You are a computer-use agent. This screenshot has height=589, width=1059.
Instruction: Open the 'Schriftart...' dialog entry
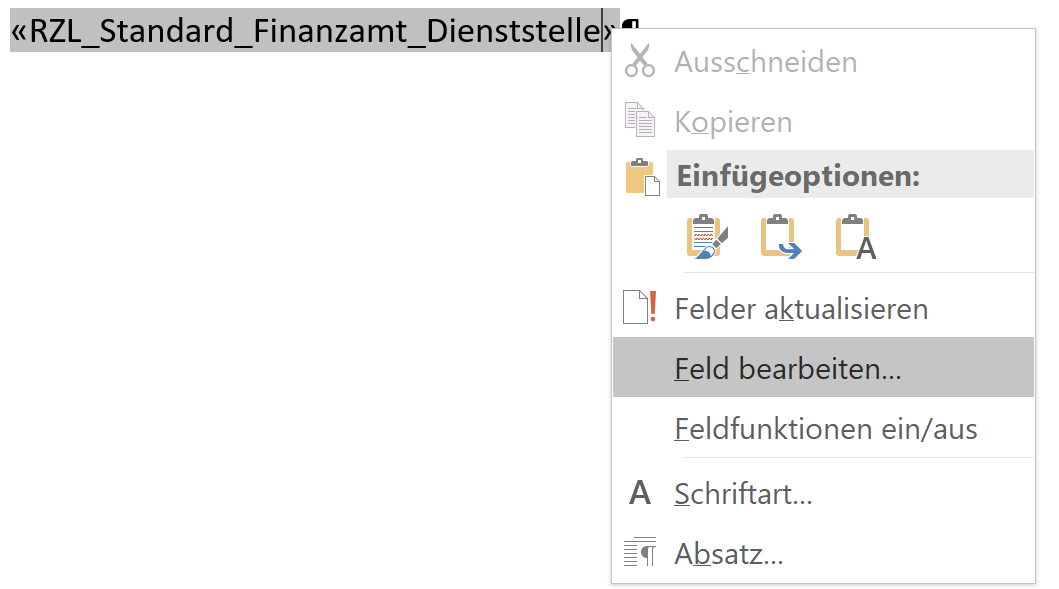tap(745, 493)
